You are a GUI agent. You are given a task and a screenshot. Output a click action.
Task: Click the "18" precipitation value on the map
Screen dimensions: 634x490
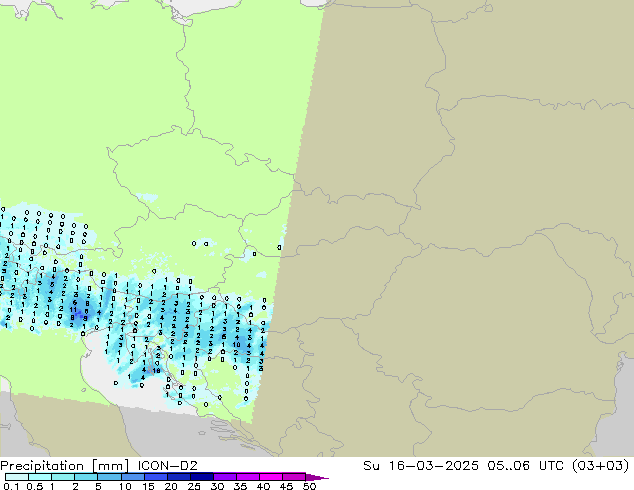(x=156, y=370)
